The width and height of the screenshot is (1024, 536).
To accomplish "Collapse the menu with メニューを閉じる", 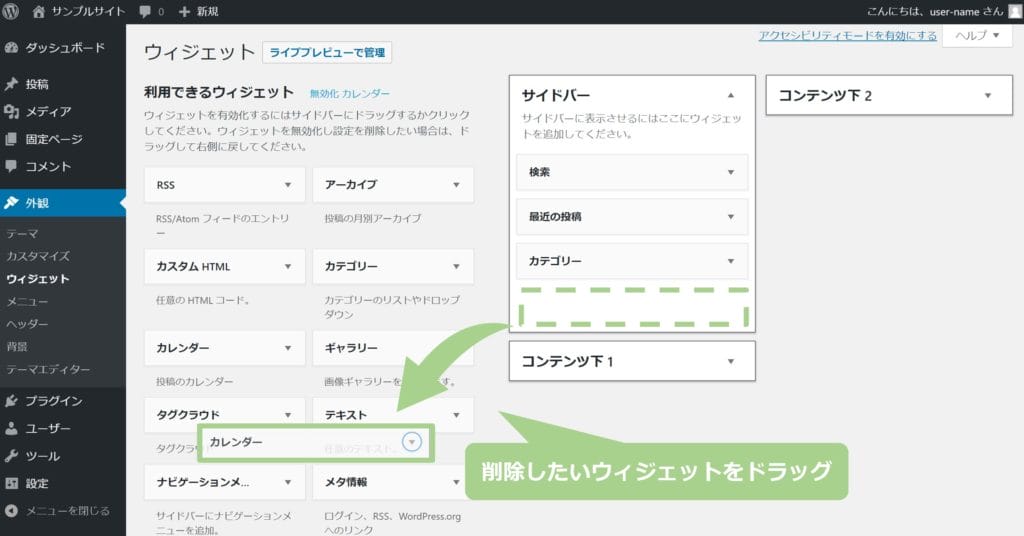I will pos(66,510).
